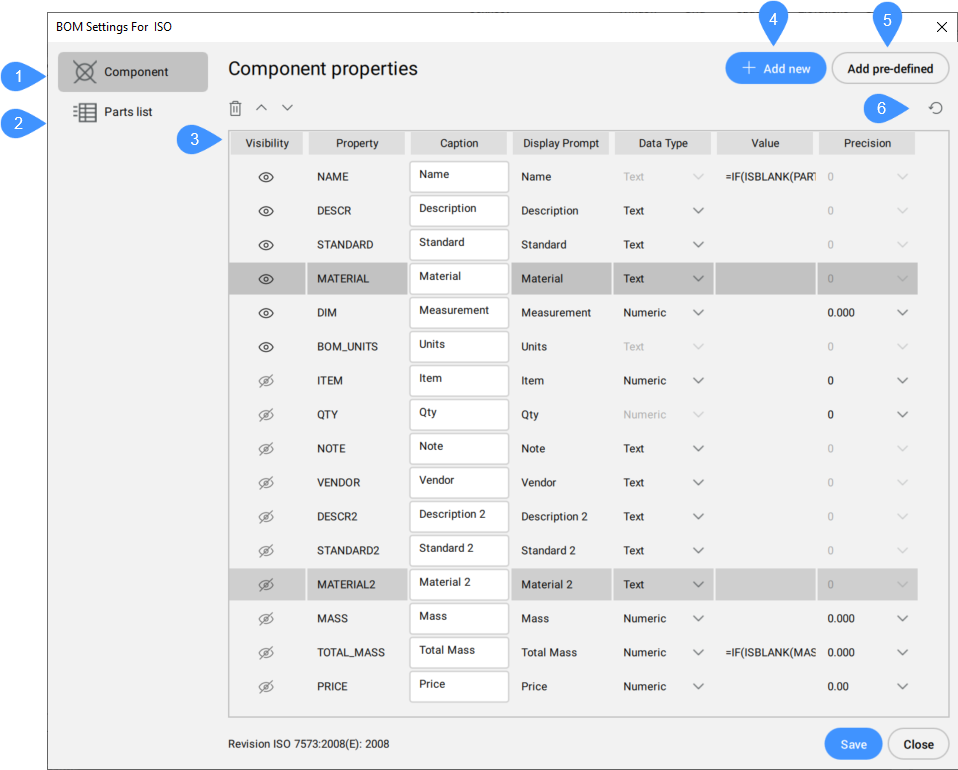Close window using the X icon

coord(942,27)
